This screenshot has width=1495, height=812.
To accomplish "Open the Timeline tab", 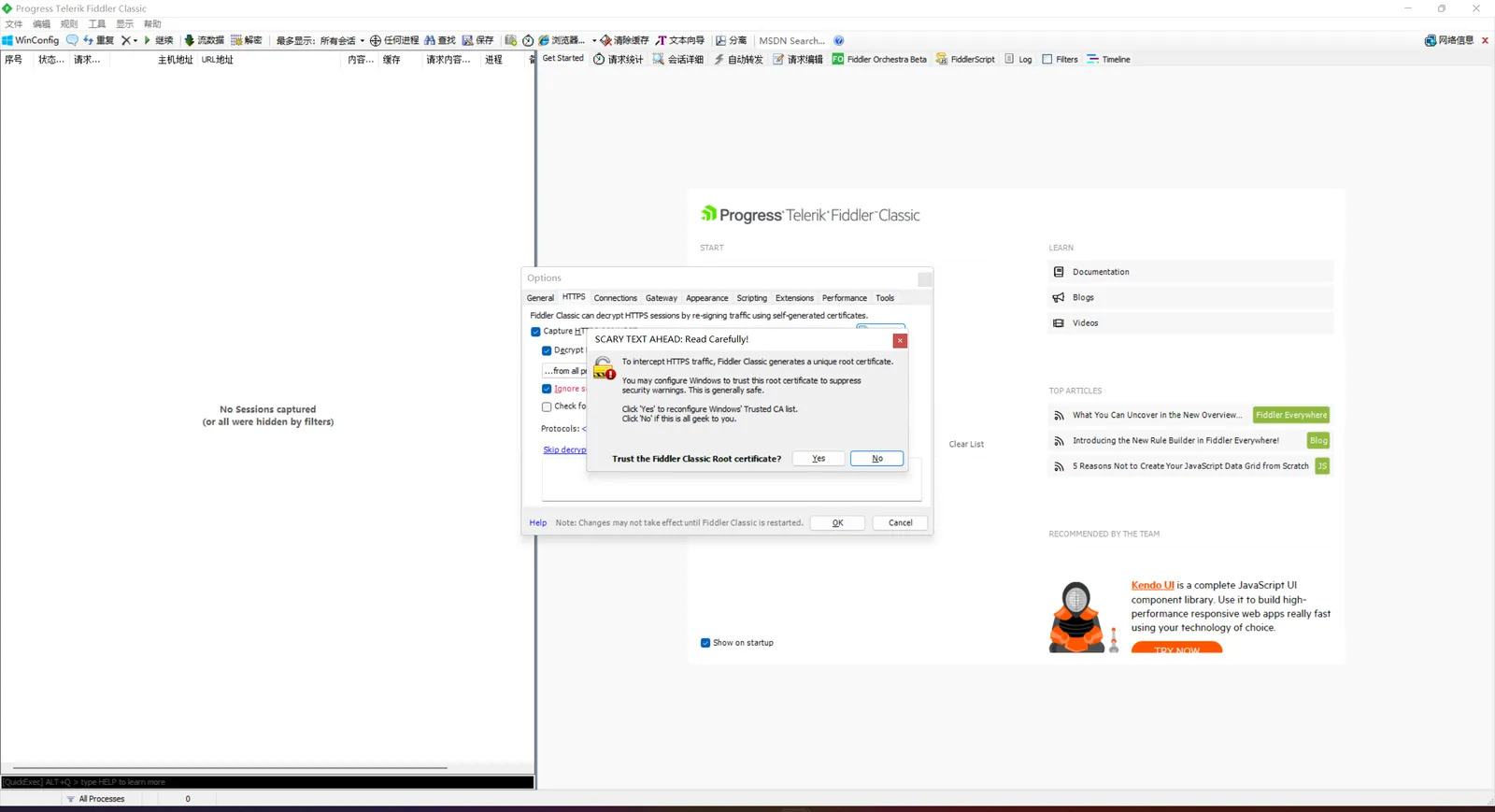I will 1108,59.
